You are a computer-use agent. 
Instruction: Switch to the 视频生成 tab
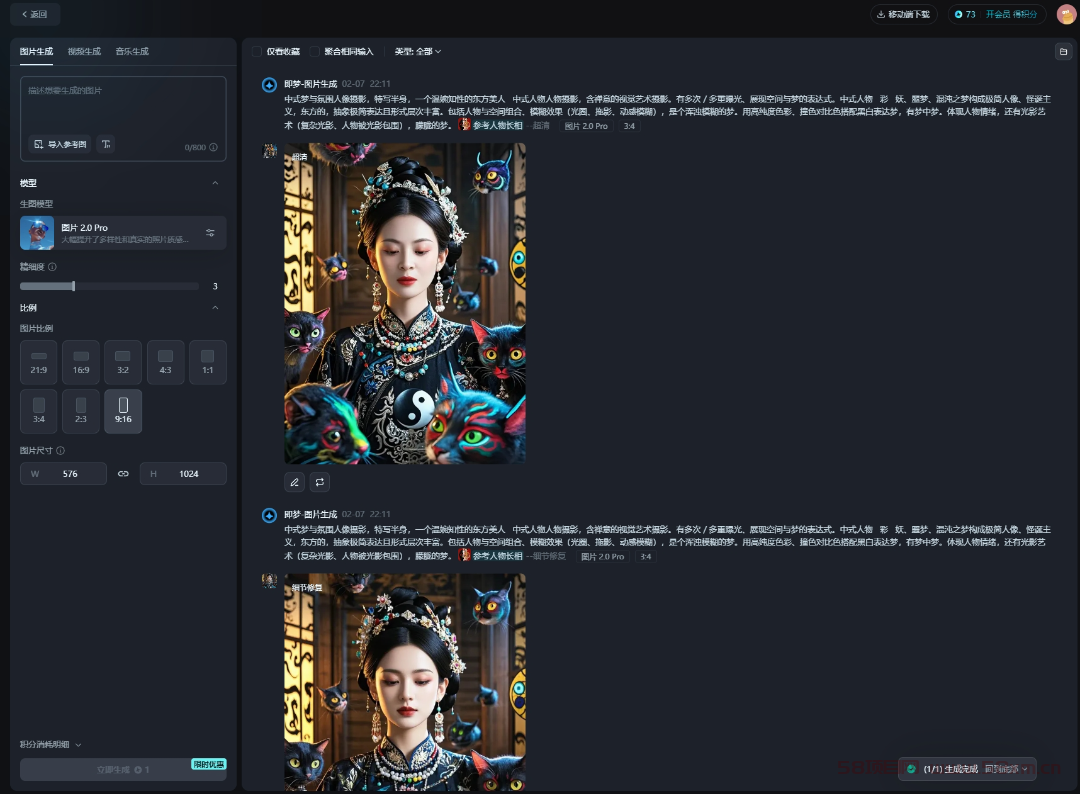[x=84, y=52]
